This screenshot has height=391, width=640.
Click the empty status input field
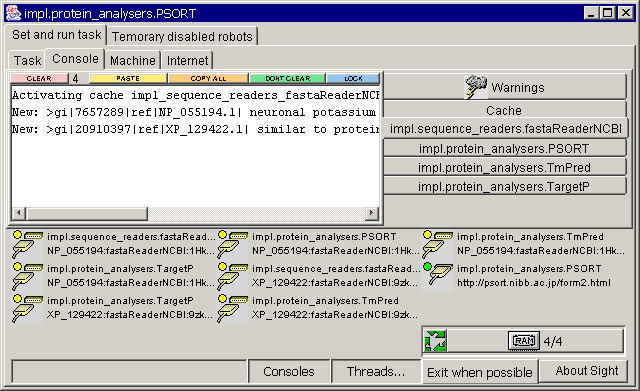click(x=129, y=371)
